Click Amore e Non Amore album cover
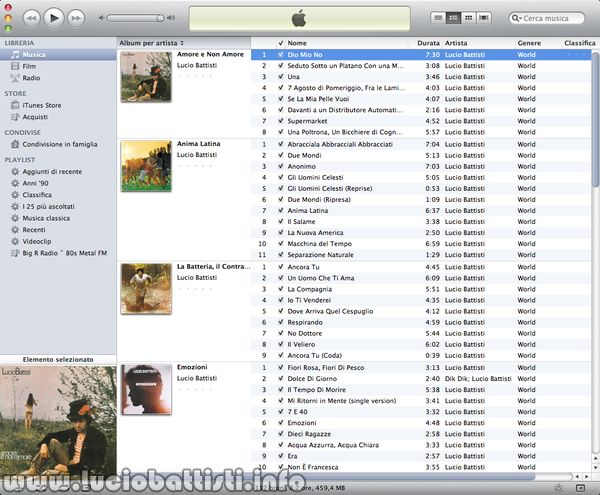600x495 pixels. pos(146,77)
